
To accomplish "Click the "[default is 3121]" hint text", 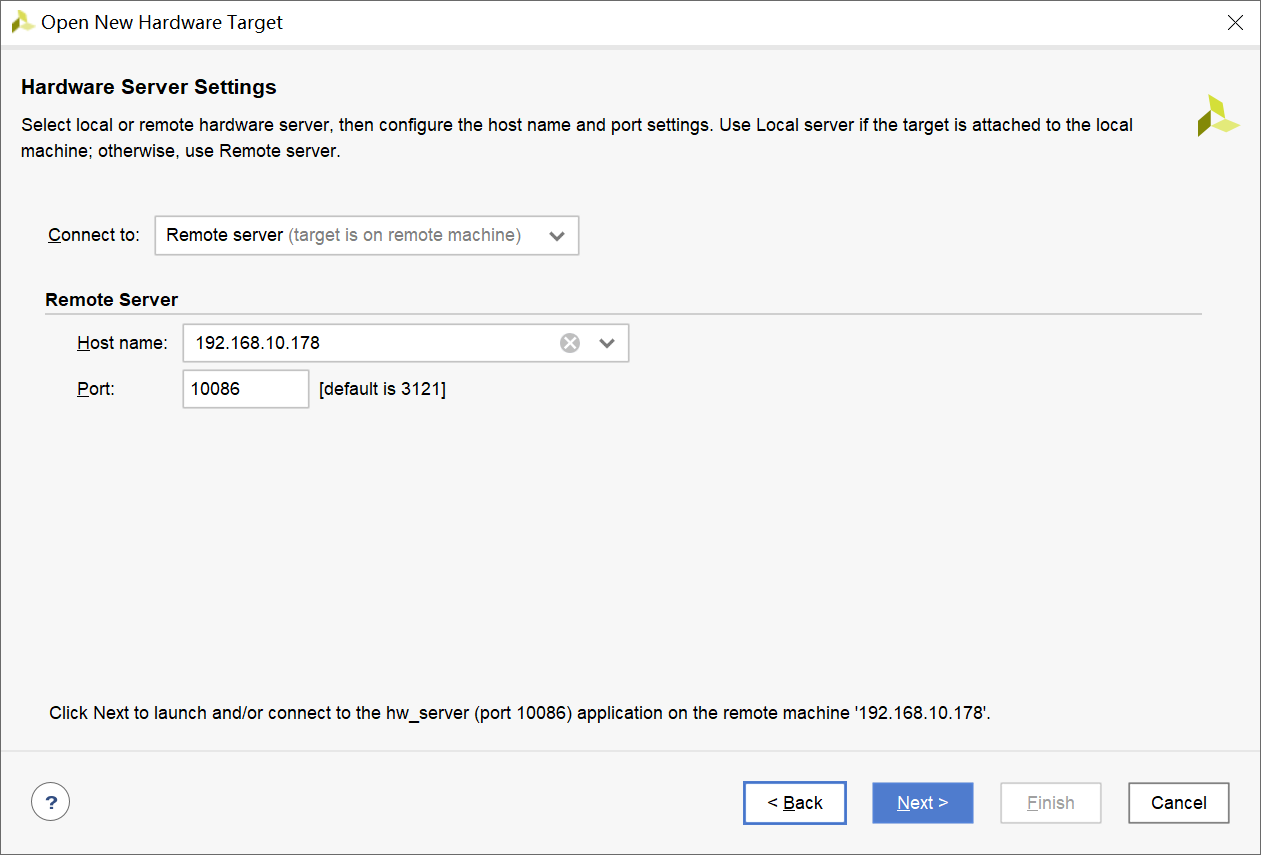I will [x=382, y=389].
